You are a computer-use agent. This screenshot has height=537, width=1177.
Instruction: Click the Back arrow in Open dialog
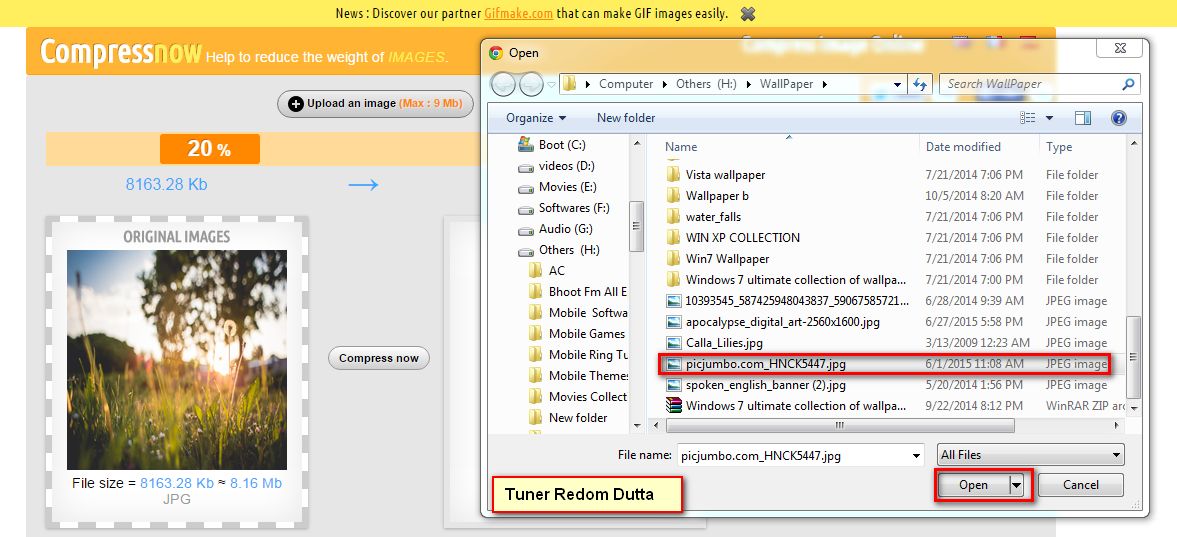502,84
